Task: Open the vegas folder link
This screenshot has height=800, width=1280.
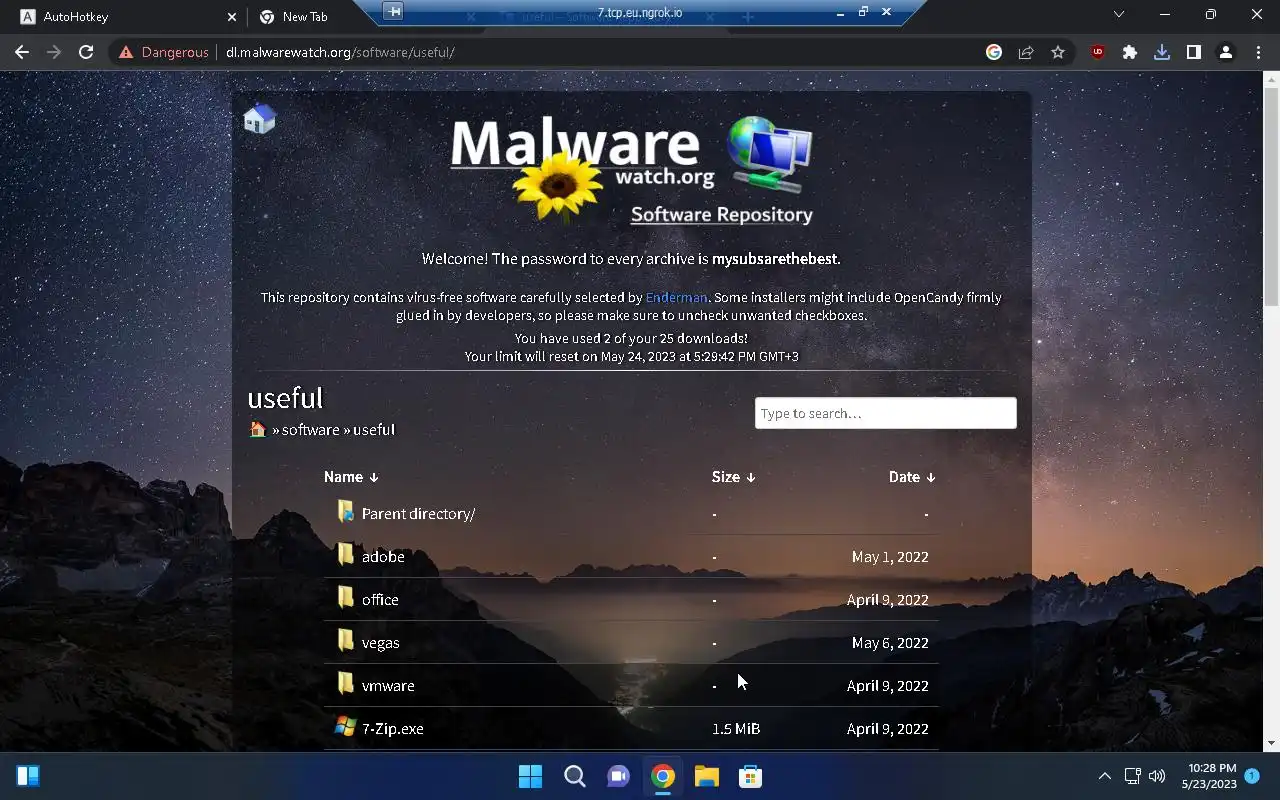Action: [380, 642]
